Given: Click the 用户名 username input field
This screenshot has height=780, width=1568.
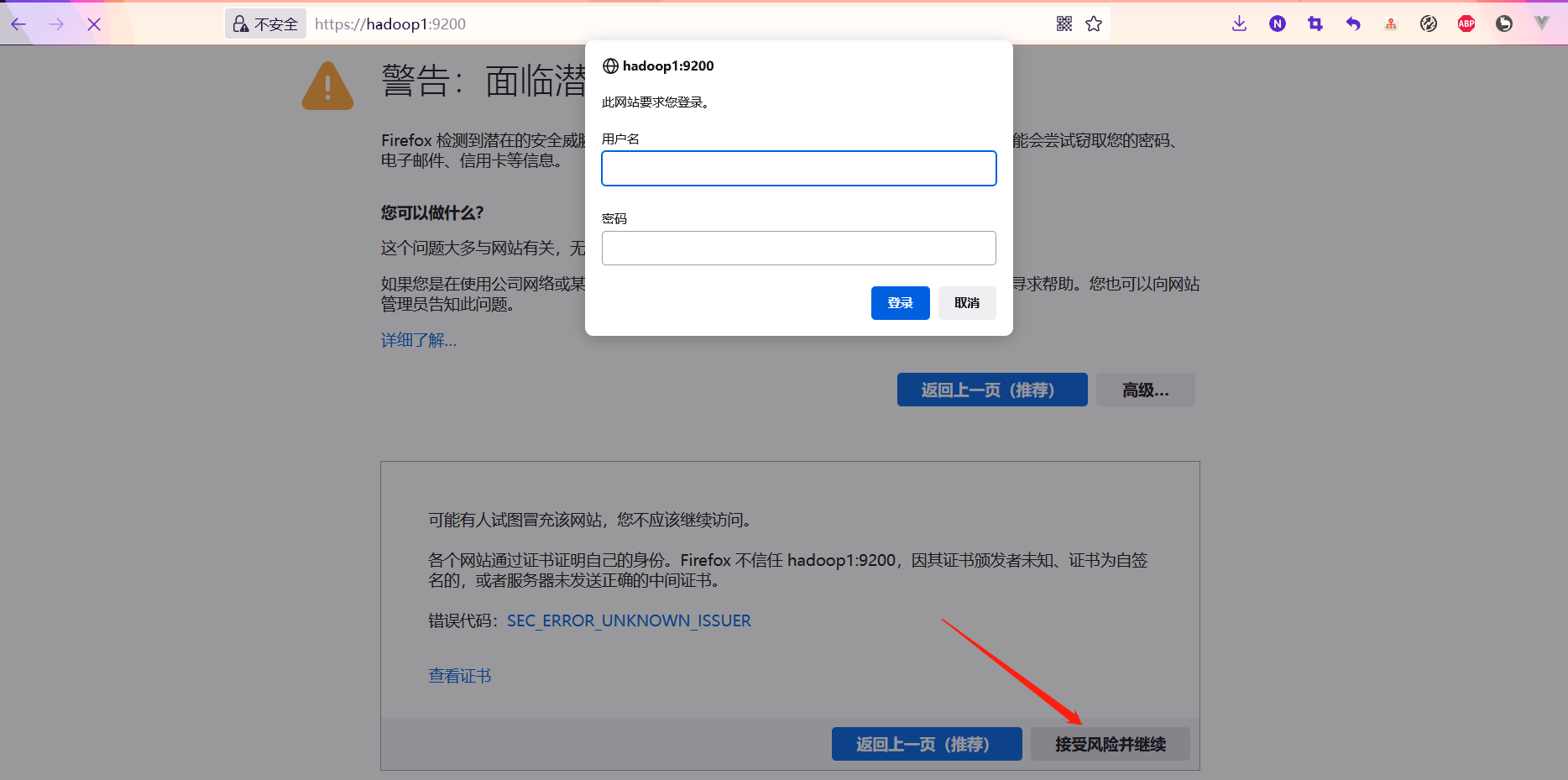Looking at the screenshot, I should coord(798,168).
